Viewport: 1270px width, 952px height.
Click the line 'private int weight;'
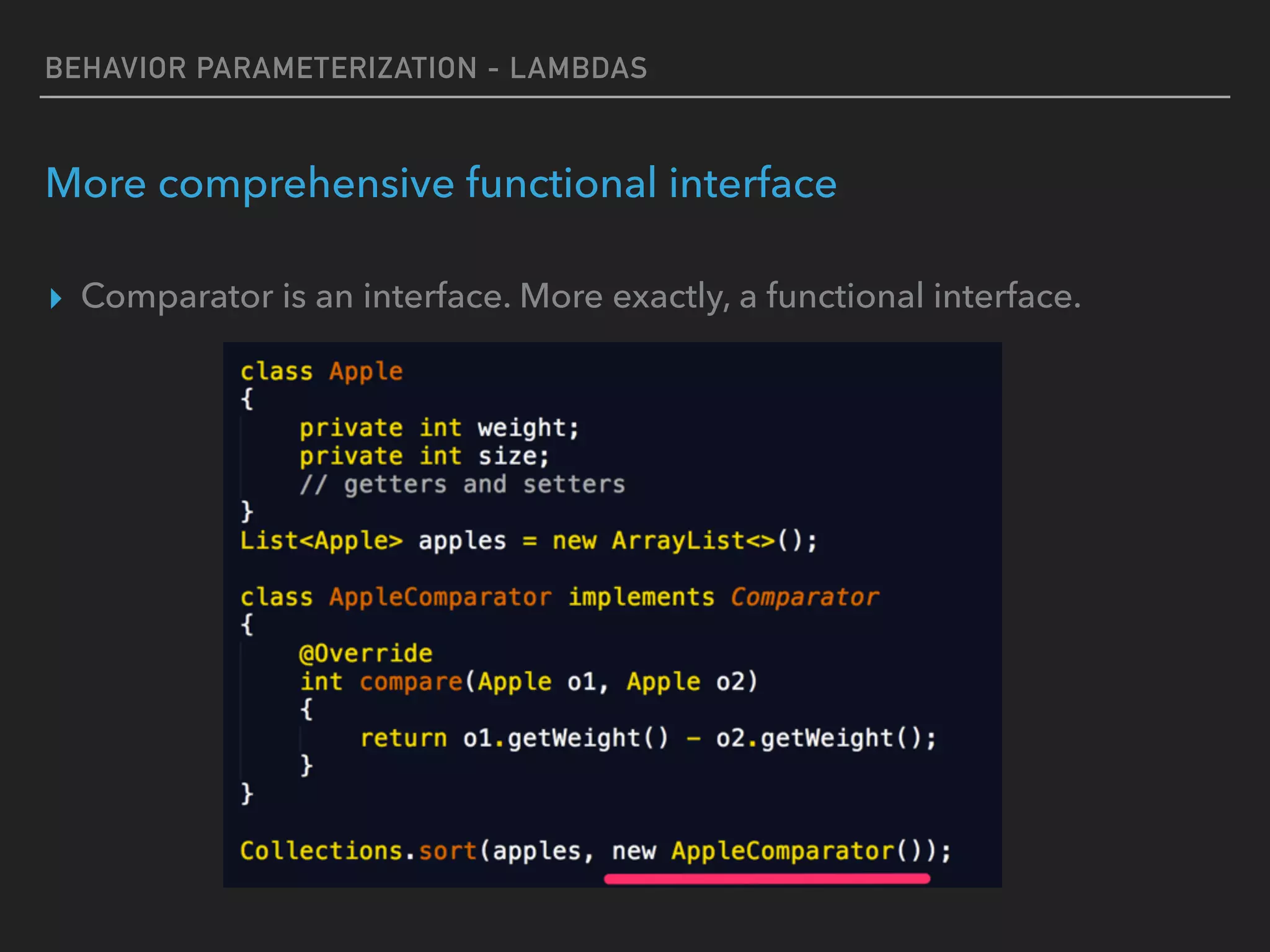[x=439, y=428]
